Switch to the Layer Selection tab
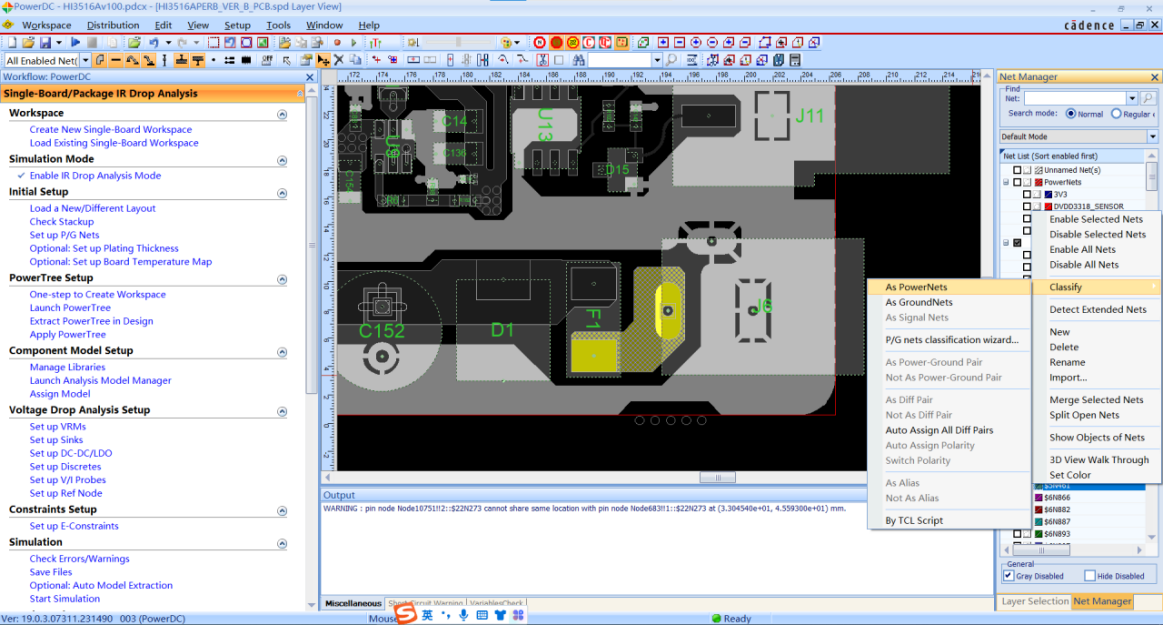Viewport: 1164px width, 625px height. [x=1035, y=601]
